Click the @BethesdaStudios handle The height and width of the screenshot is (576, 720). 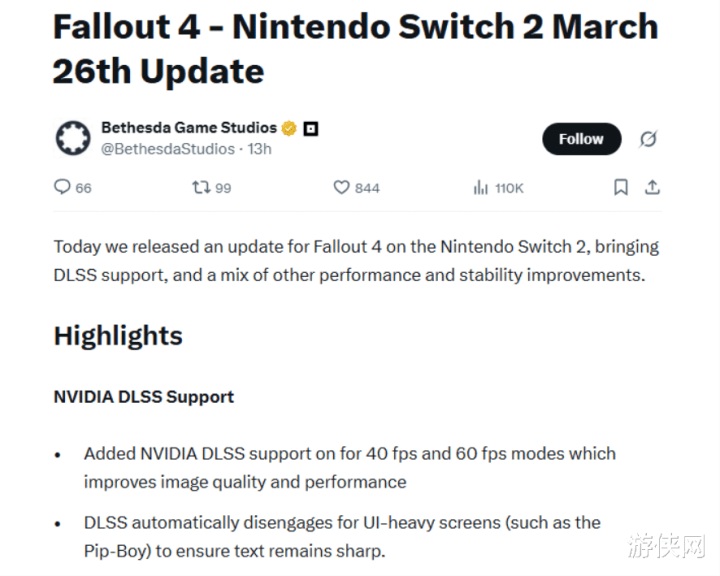tap(168, 149)
